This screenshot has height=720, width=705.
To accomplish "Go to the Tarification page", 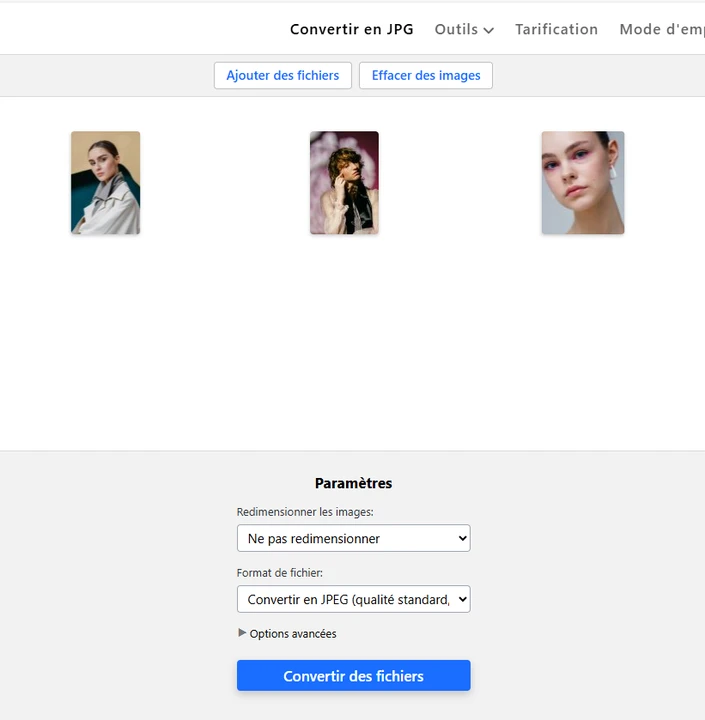I will click(x=556, y=29).
